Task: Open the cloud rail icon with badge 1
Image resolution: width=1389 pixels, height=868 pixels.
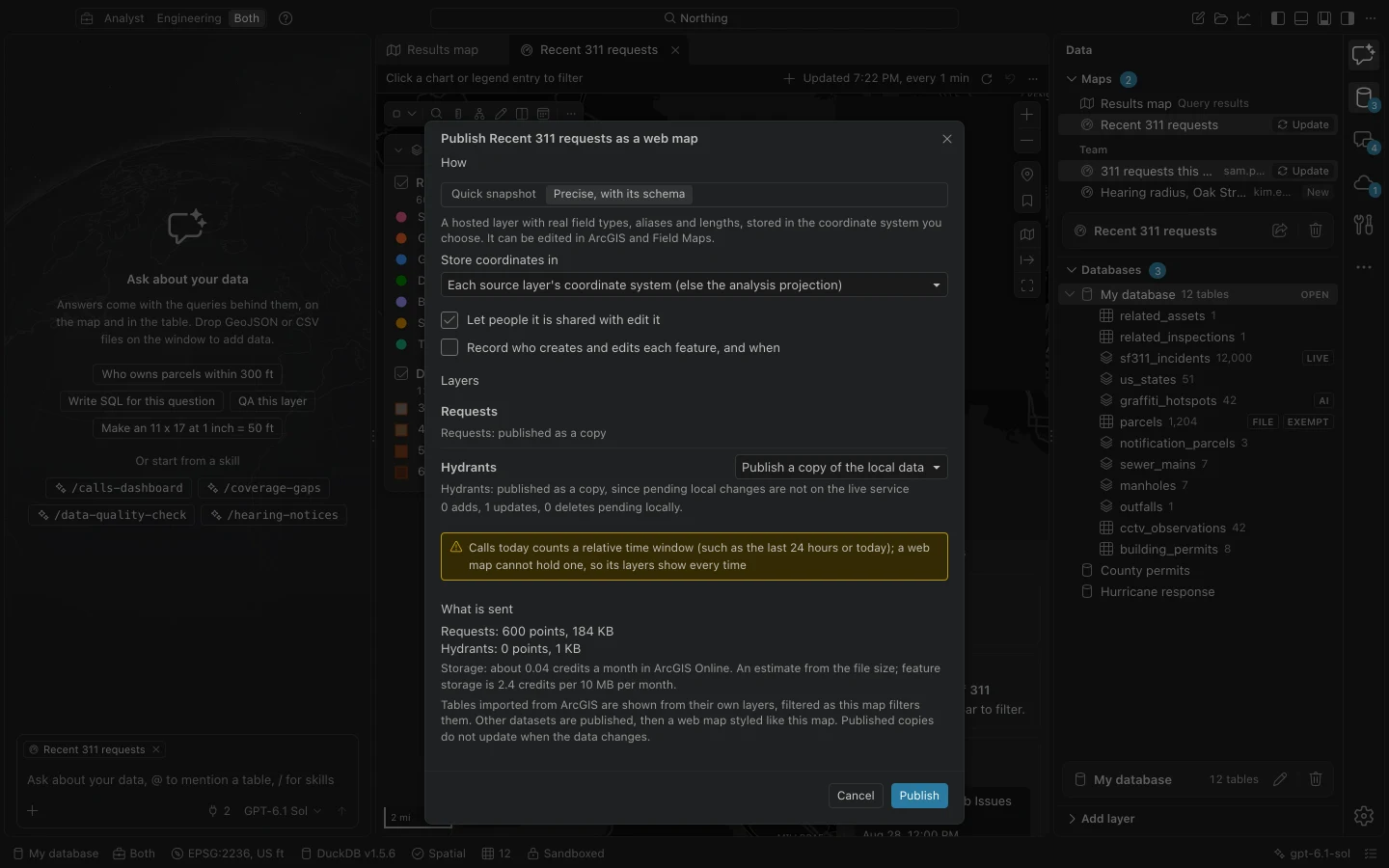Action: pyautogui.click(x=1363, y=183)
